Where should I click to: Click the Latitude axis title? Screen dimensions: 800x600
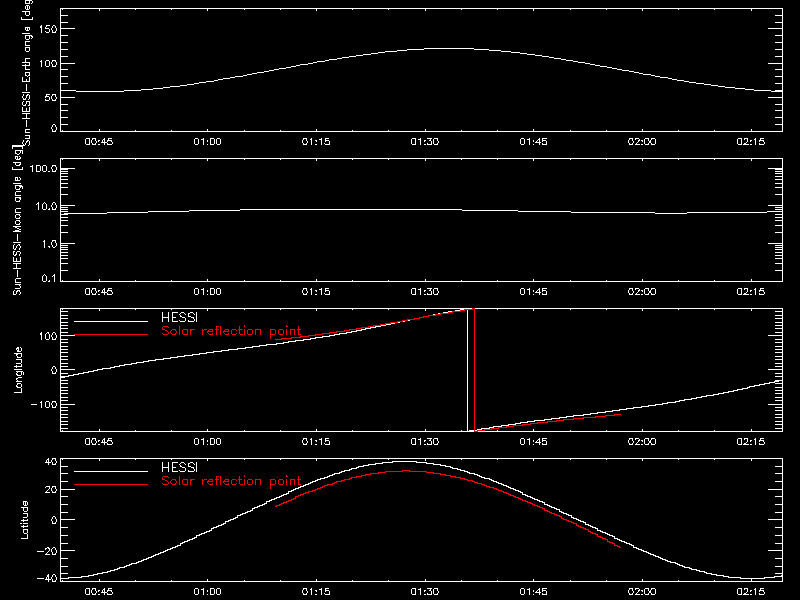pyautogui.click(x=24, y=520)
